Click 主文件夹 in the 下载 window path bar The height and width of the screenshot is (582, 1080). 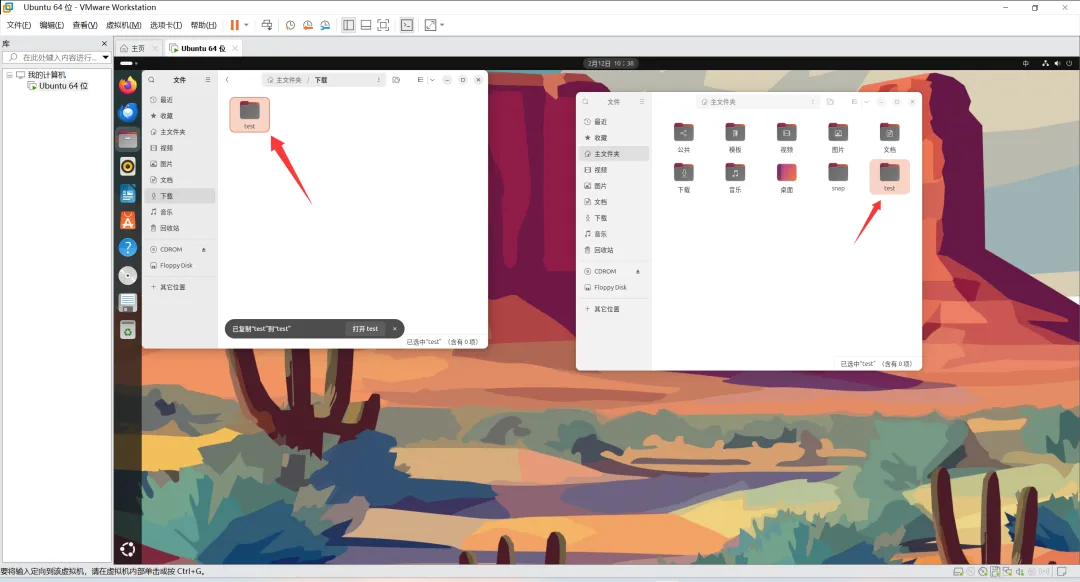tap(284, 80)
